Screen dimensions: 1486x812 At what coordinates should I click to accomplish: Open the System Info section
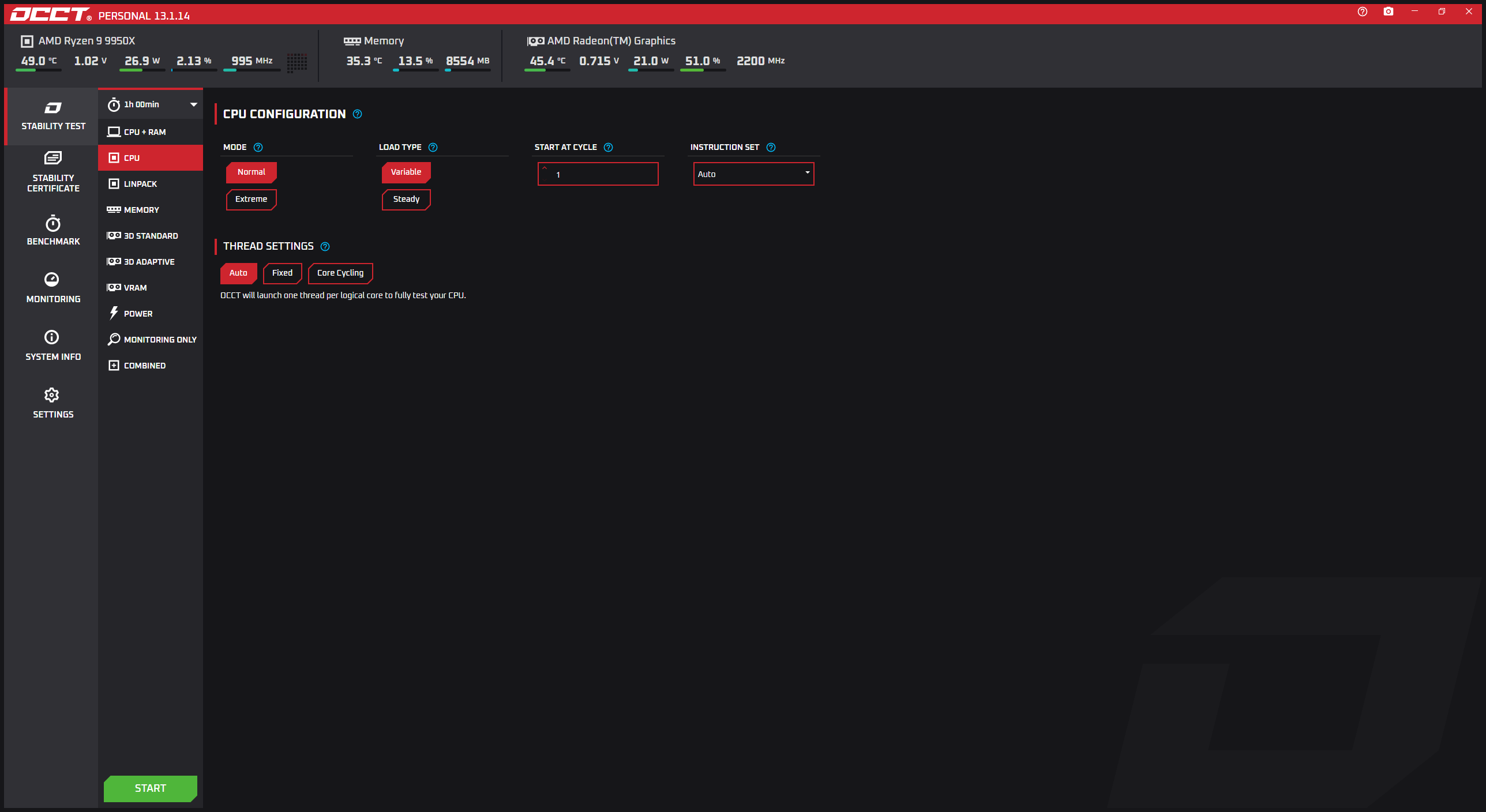53,345
